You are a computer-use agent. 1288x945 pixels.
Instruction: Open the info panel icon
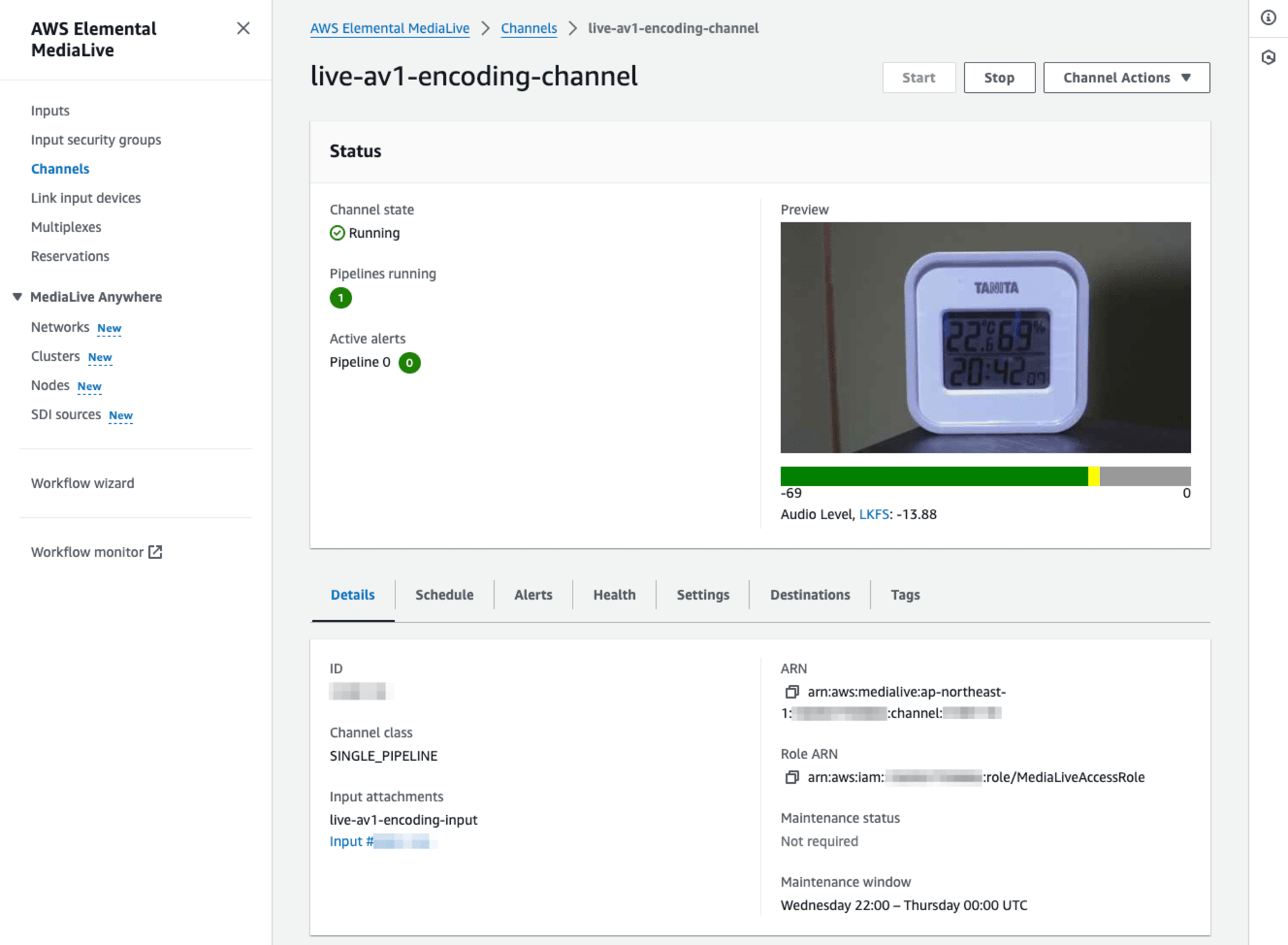(1268, 17)
